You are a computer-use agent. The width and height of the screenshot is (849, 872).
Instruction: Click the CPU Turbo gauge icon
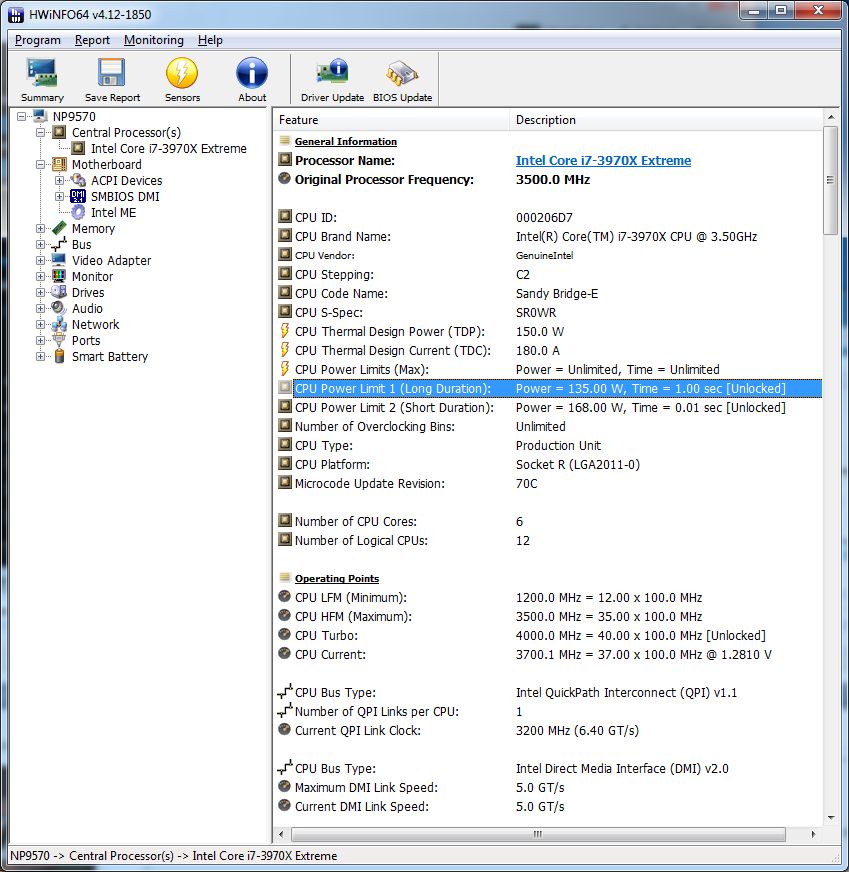pos(285,635)
